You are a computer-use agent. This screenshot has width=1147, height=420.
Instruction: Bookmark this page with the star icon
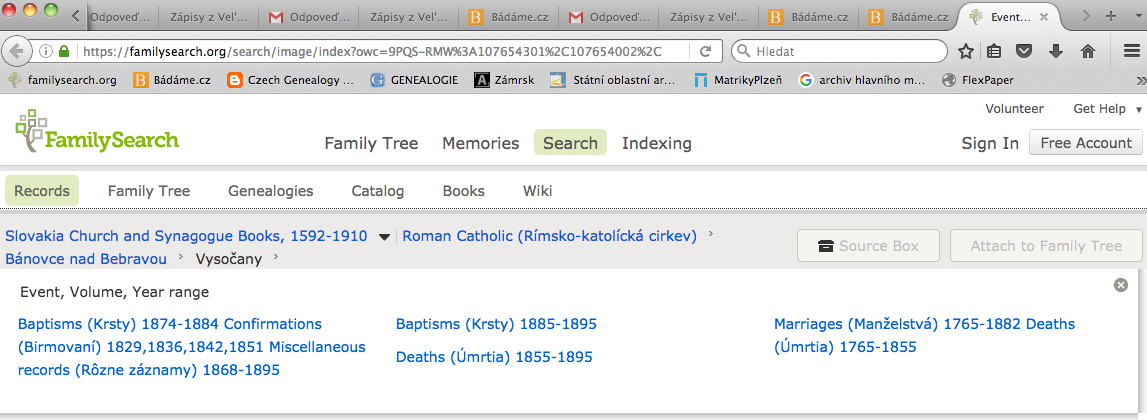(966, 51)
